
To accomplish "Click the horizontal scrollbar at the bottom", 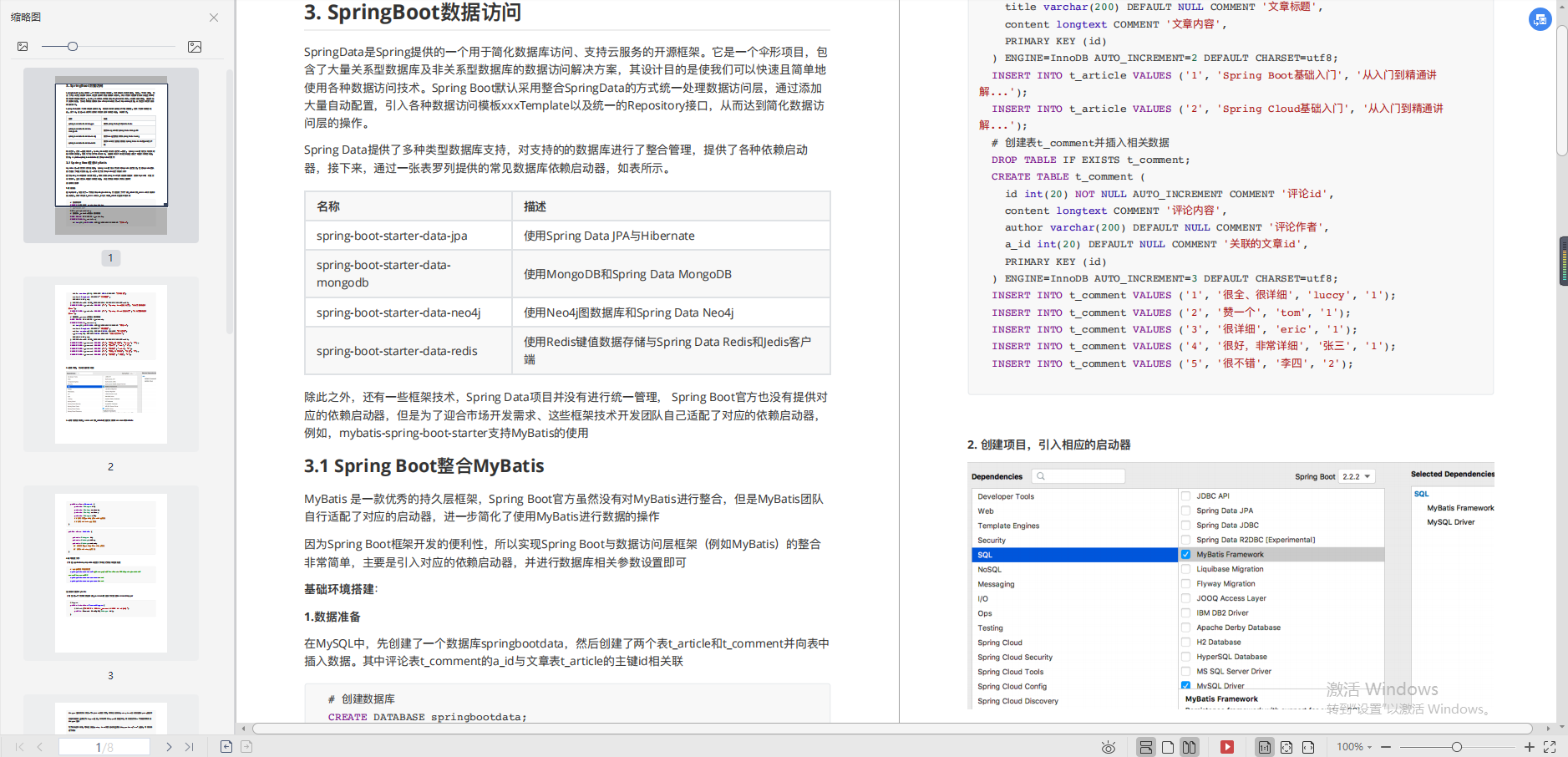I will (x=892, y=729).
